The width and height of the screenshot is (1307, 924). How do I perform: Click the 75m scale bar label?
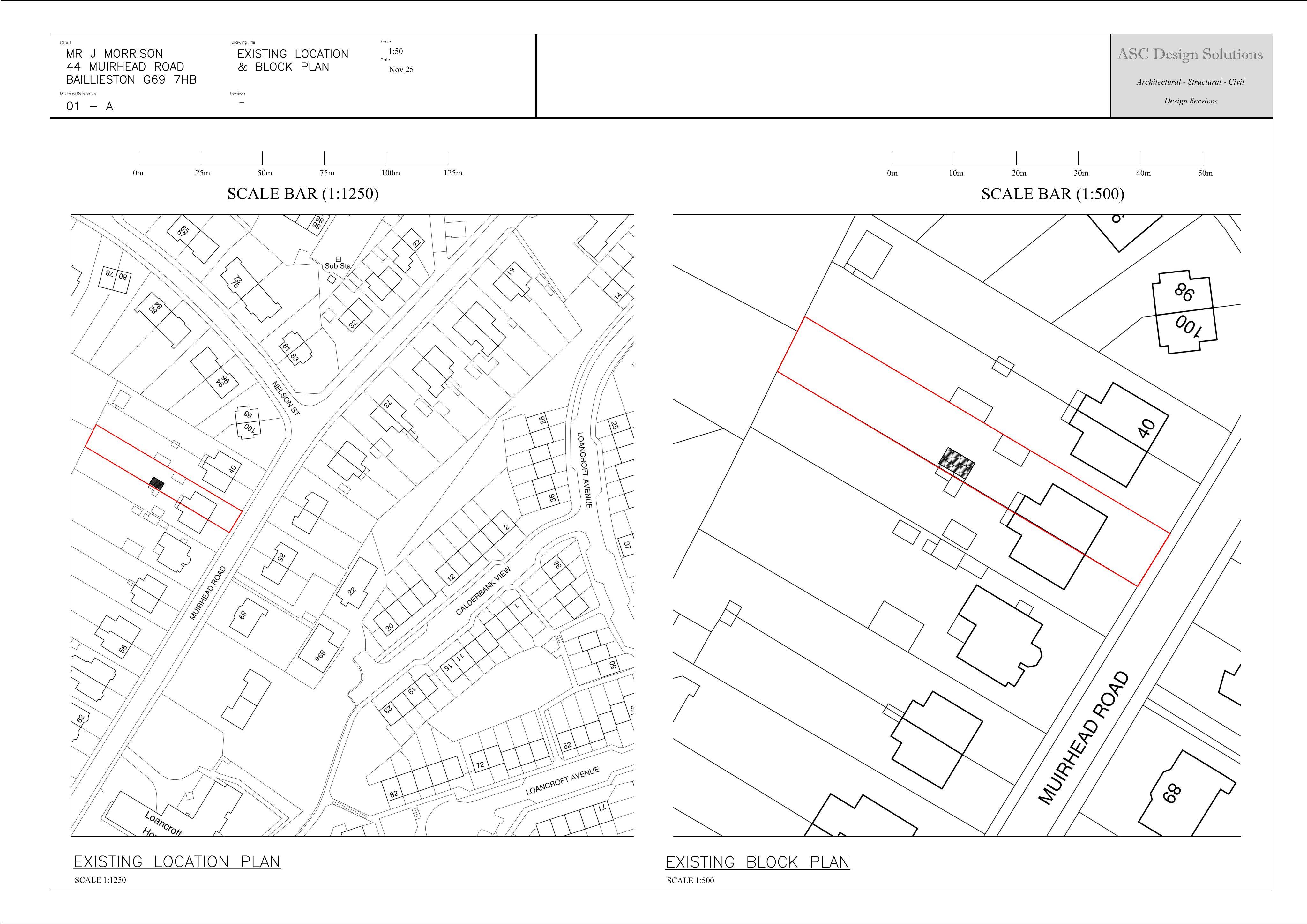point(327,173)
